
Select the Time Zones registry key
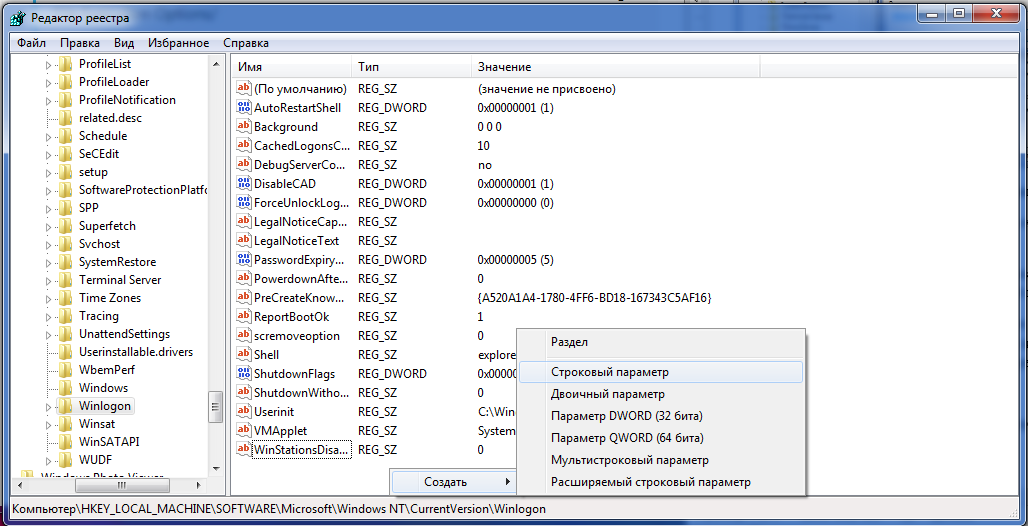110,298
